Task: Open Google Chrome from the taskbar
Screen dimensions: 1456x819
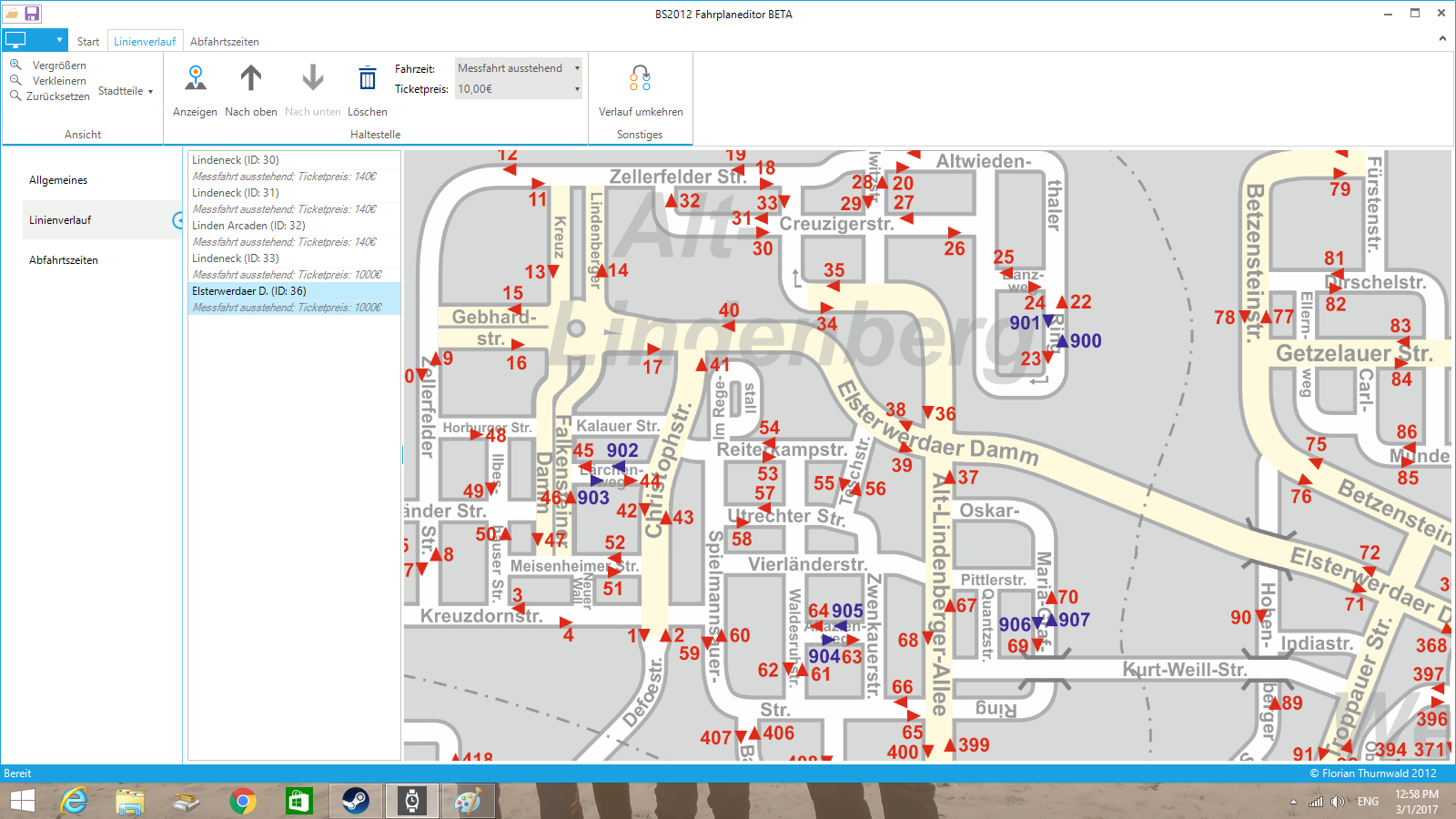Action: tap(242, 801)
